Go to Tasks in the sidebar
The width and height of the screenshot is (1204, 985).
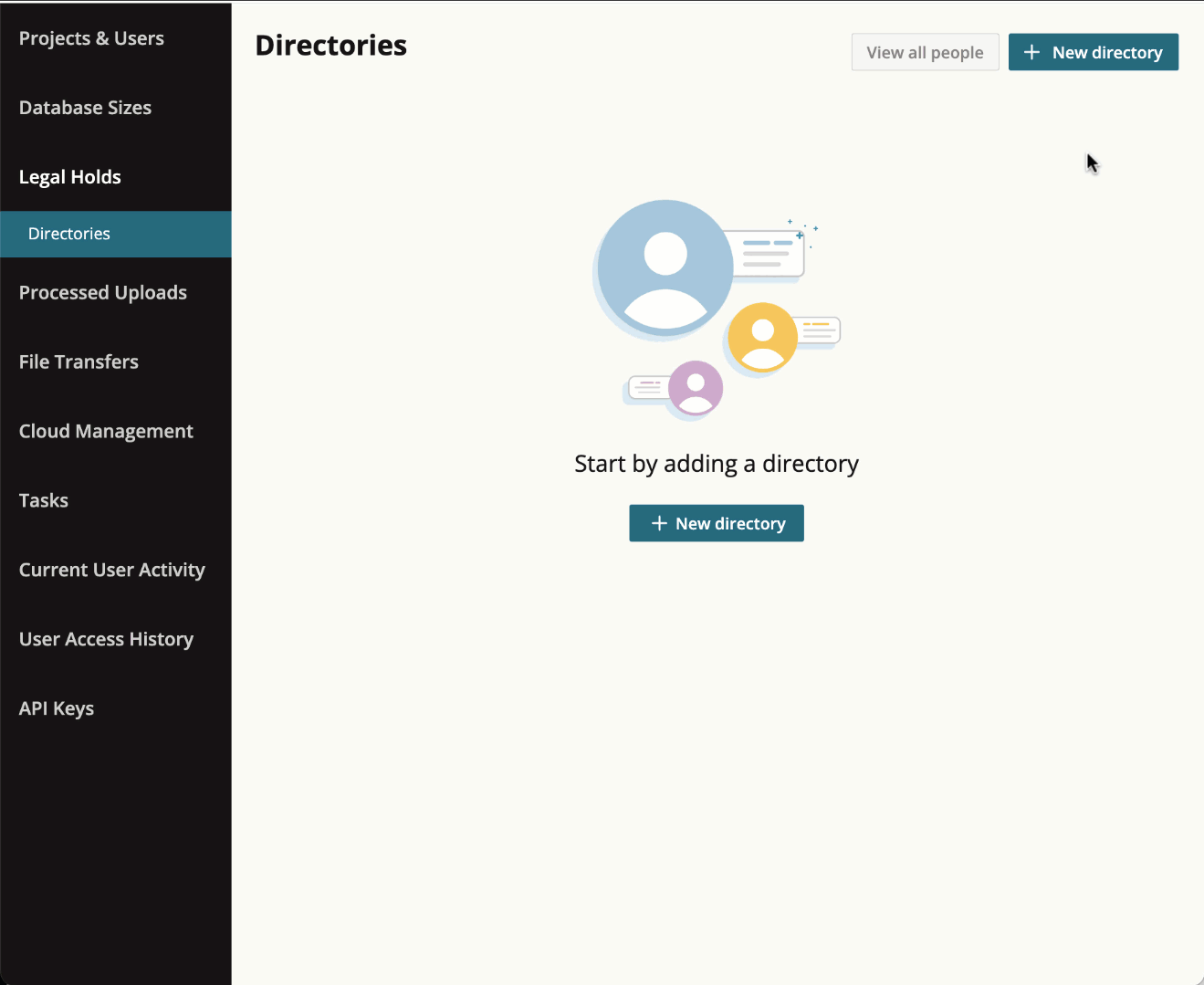[44, 500]
